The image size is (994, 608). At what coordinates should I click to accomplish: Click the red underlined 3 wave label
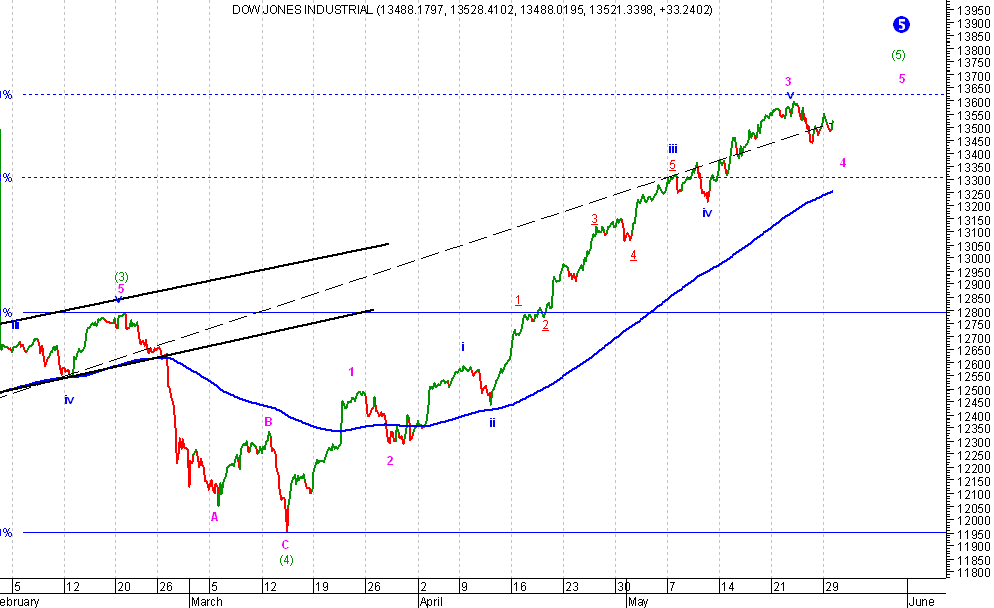(594, 219)
